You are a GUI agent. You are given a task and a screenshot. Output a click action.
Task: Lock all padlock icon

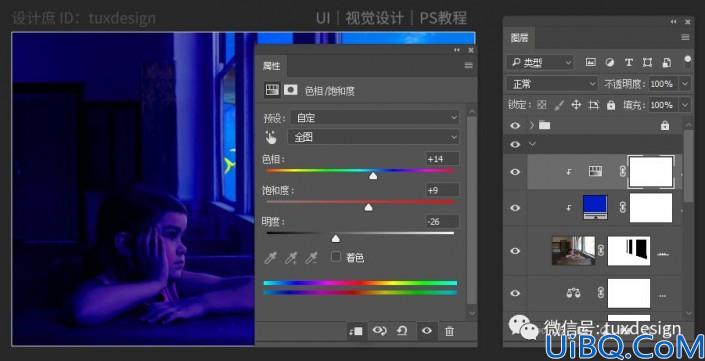pos(611,105)
